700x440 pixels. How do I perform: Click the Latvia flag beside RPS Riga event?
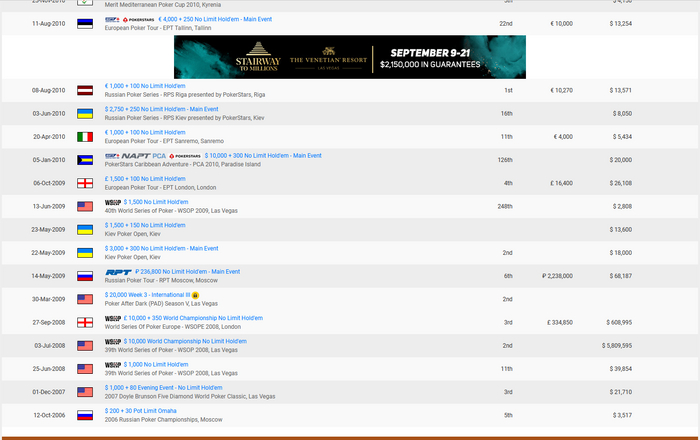85,91
